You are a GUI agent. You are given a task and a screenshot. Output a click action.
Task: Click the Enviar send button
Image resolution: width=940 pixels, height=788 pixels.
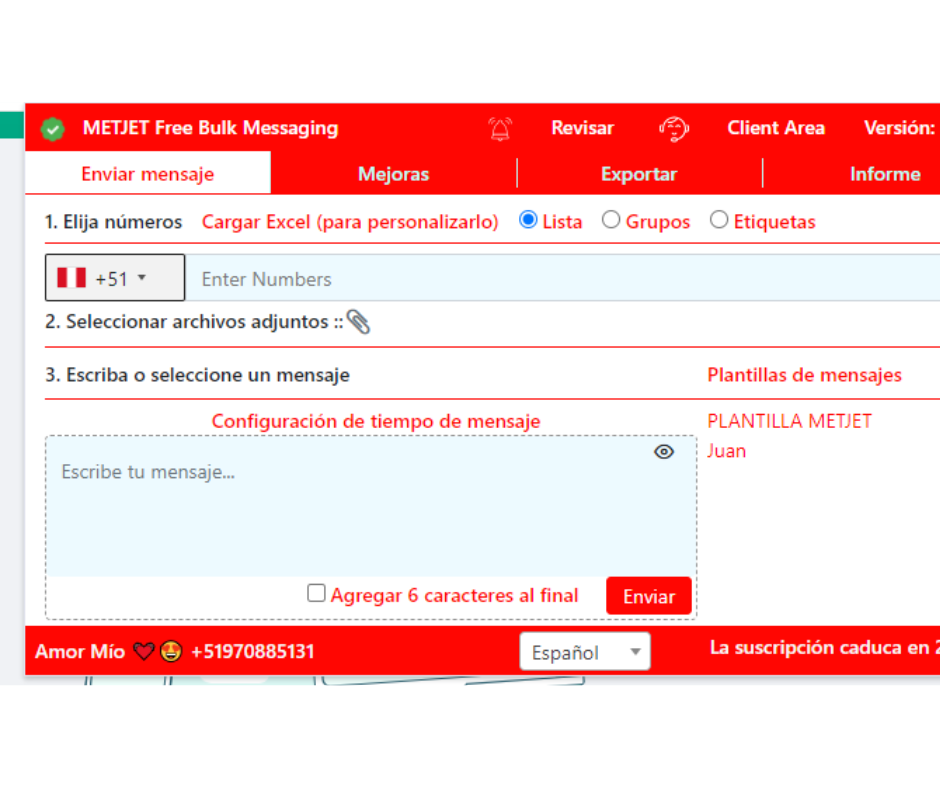pos(649,596)
